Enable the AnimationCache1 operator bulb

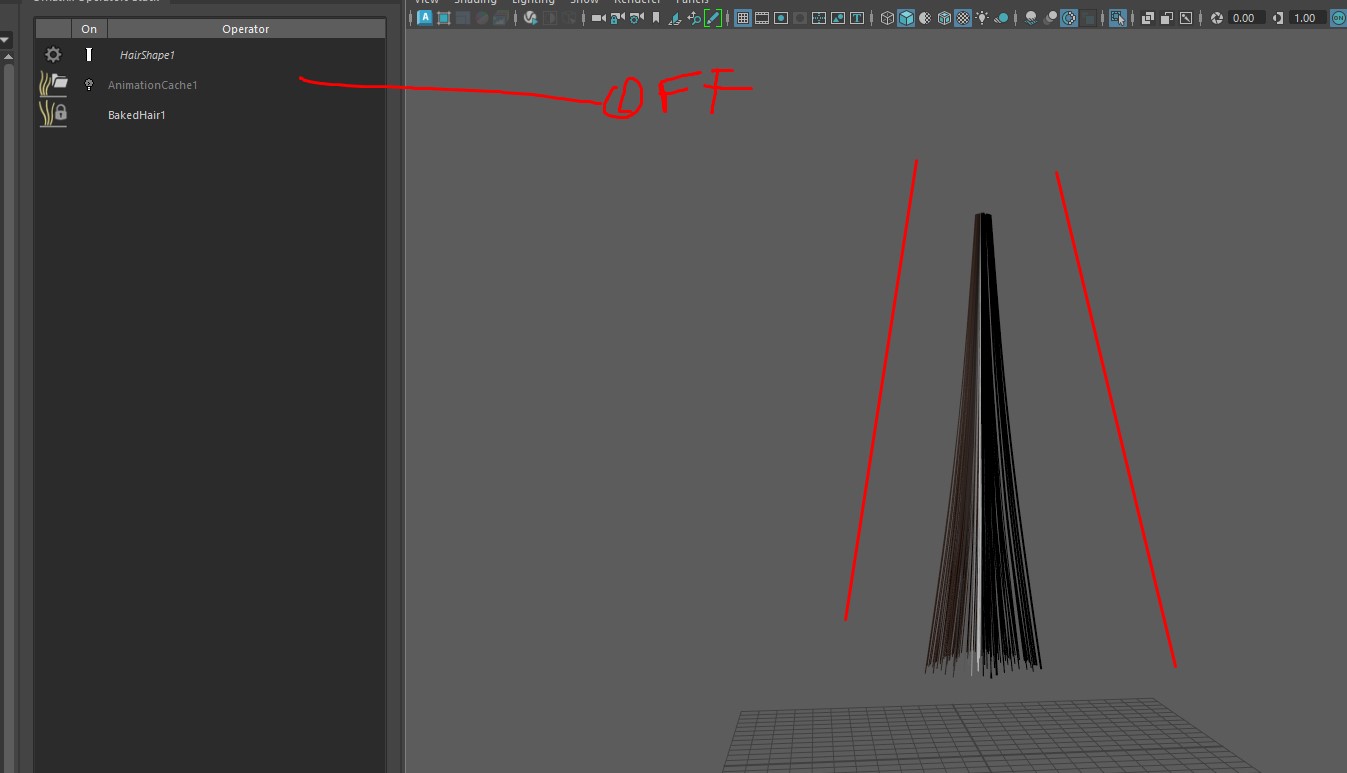89,85
